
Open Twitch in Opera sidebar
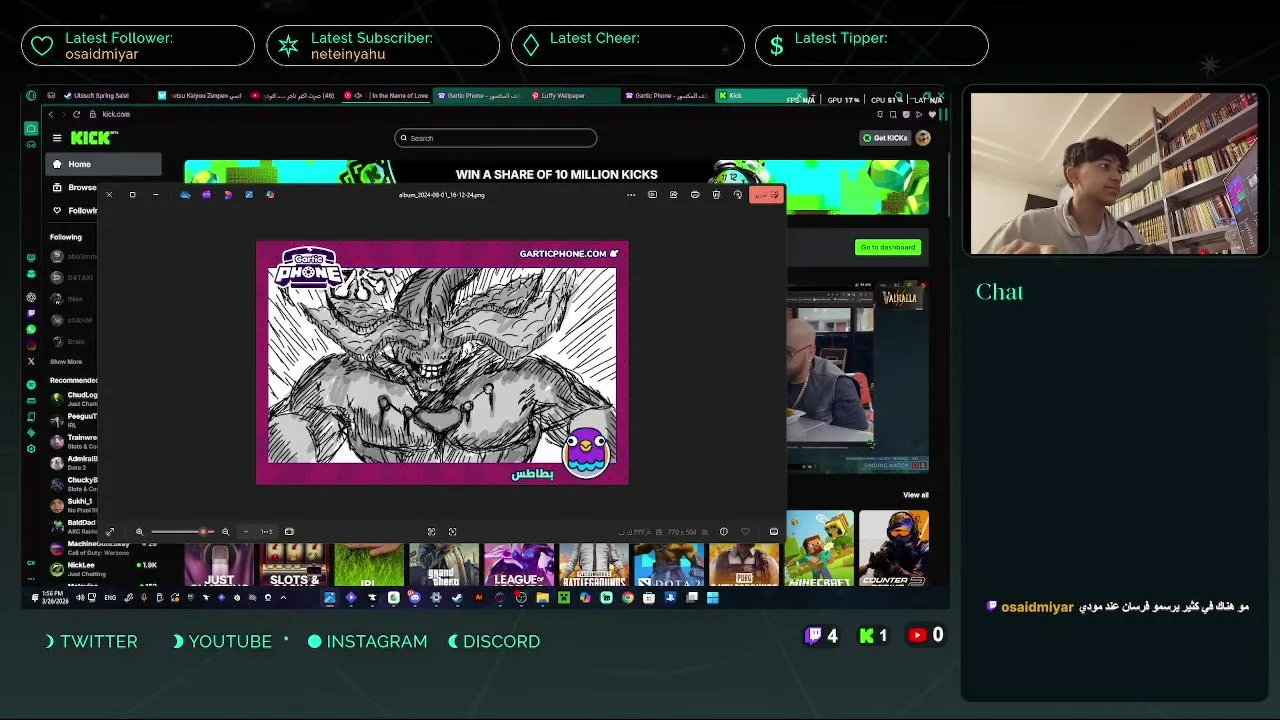click(x=31, y=313)
